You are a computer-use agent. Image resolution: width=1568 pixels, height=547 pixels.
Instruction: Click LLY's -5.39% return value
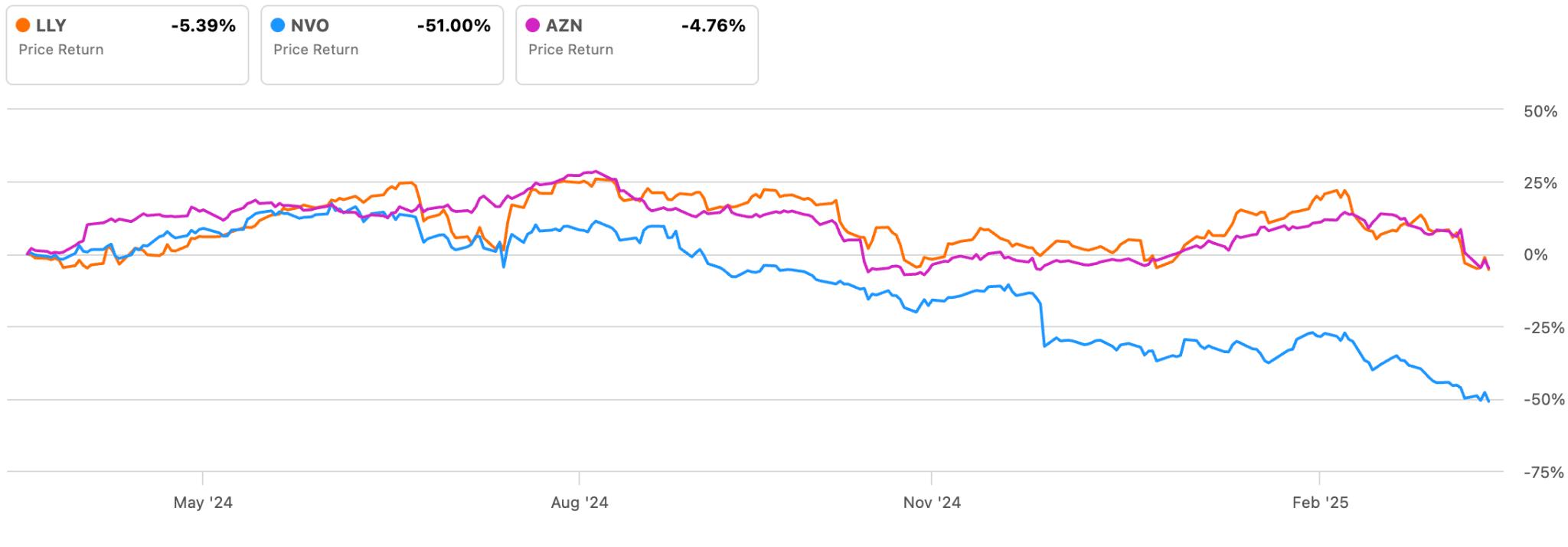click(x=204, y=26)
